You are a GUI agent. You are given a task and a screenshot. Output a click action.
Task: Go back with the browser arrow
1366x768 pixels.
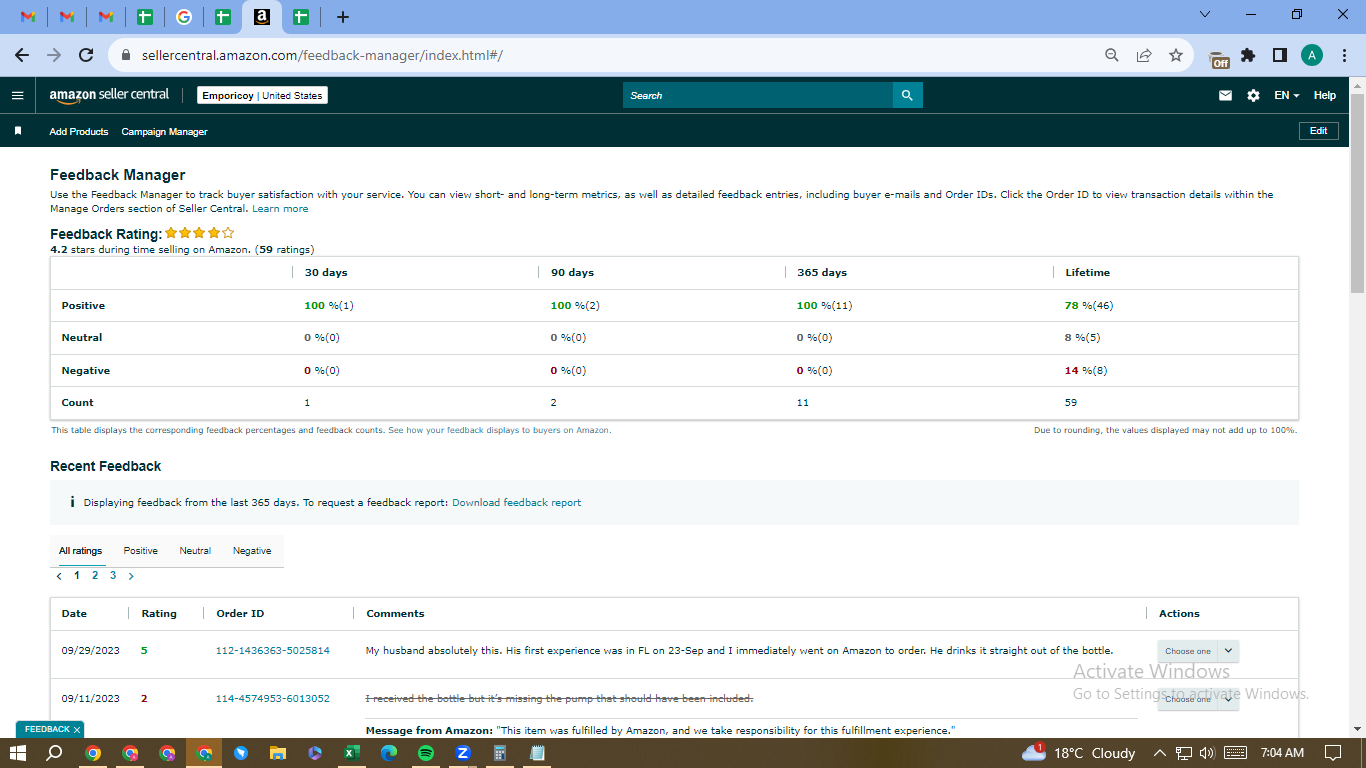pyautogui.click(x=22, y=55)
